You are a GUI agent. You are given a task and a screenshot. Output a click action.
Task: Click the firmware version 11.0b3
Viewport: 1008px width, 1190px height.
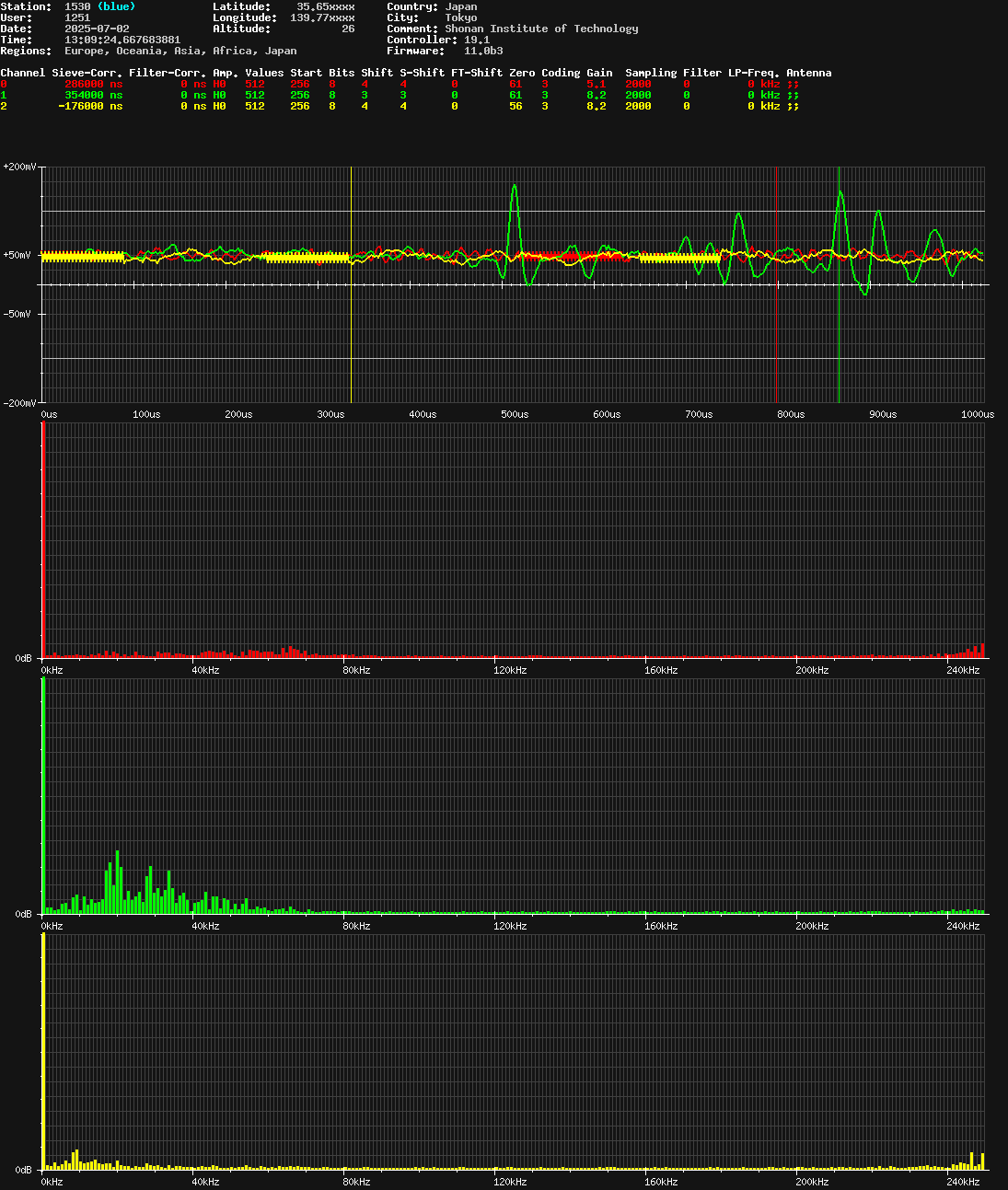tap(483, 51)
